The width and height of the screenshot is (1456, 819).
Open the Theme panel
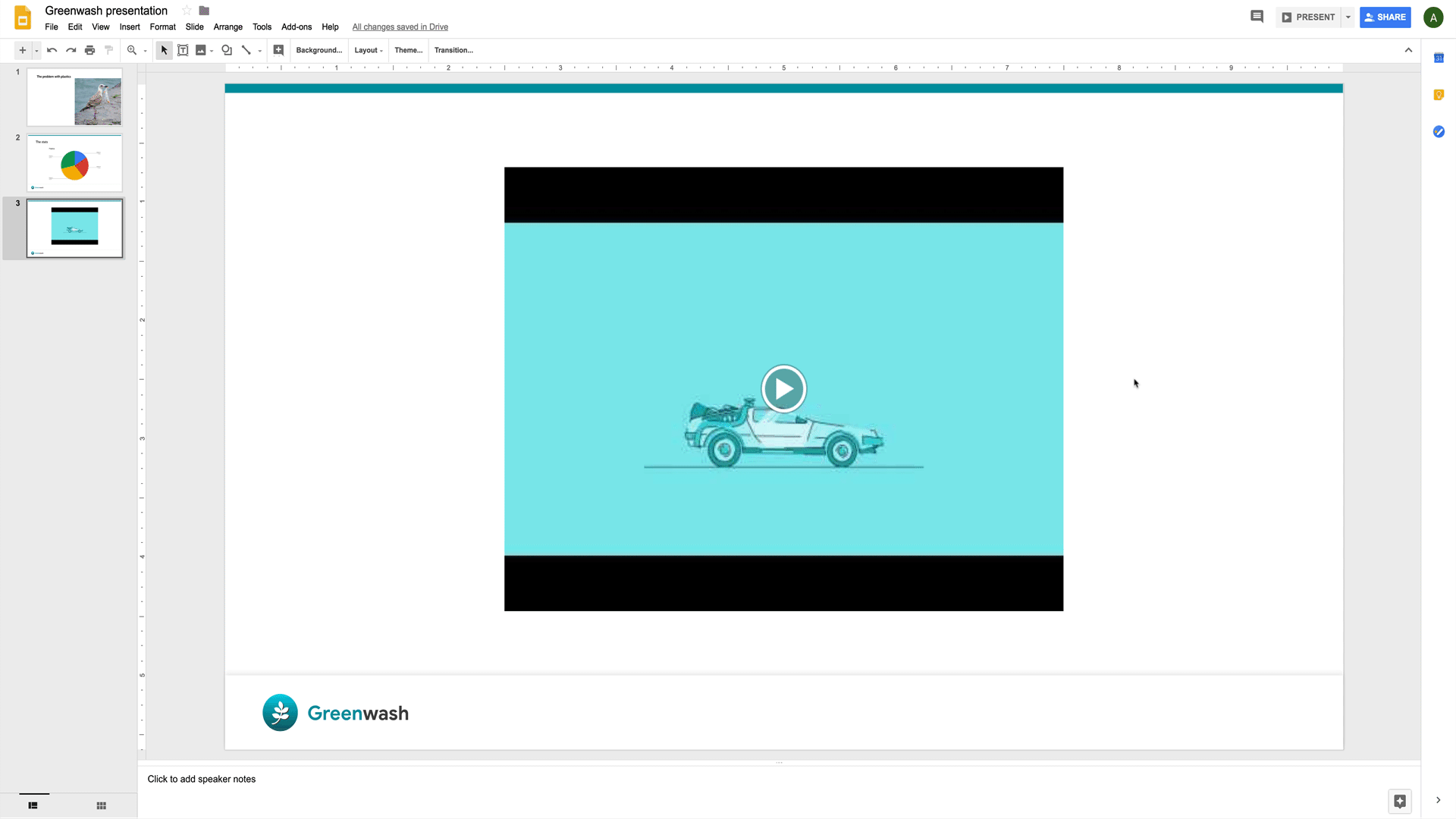pyautogui.click(x=408, y=50)
